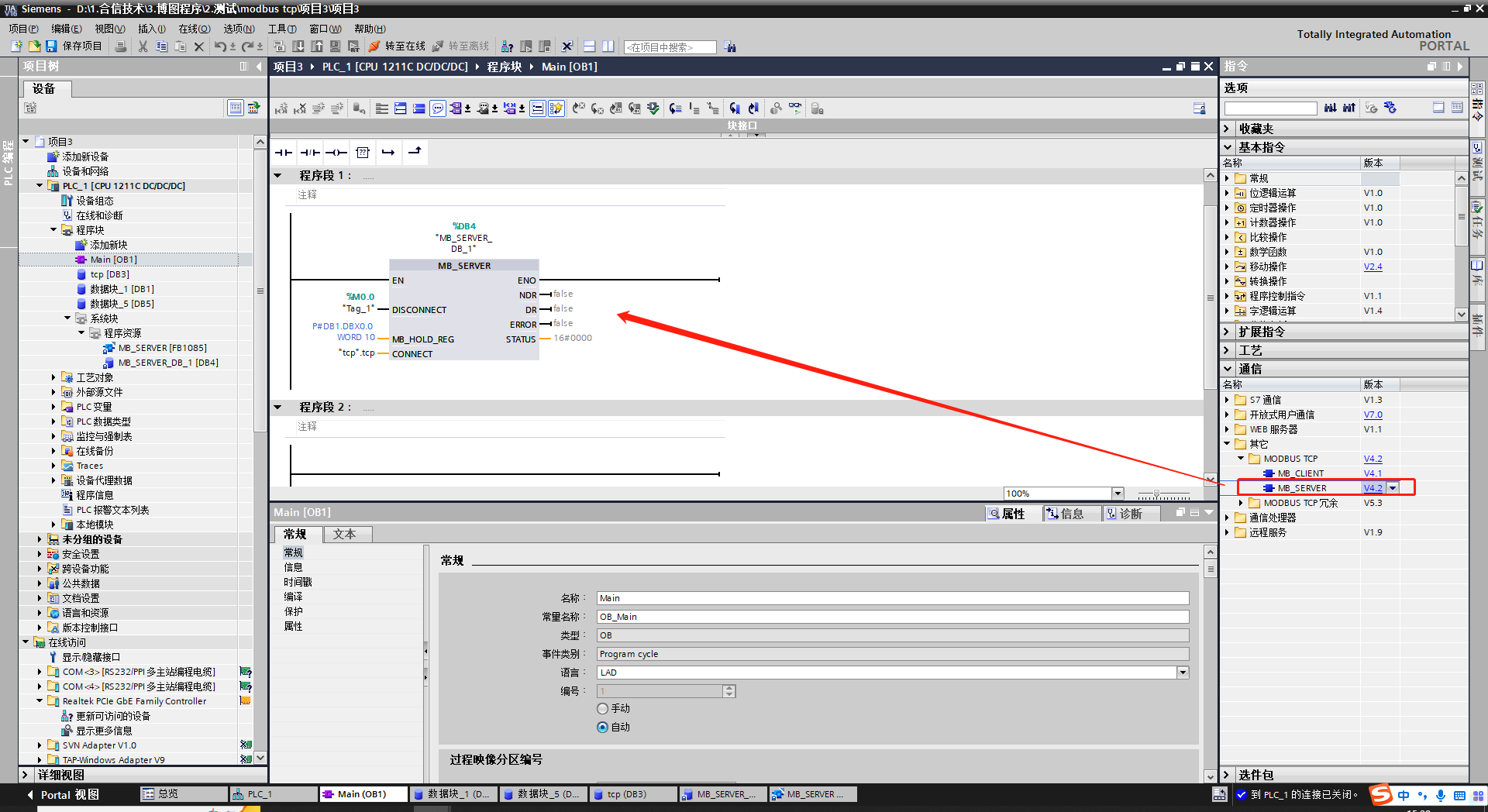Screen dimensions: 1488x812
Task: Click the 移动操作 version V2.4 link
Action: (1373, 267)
